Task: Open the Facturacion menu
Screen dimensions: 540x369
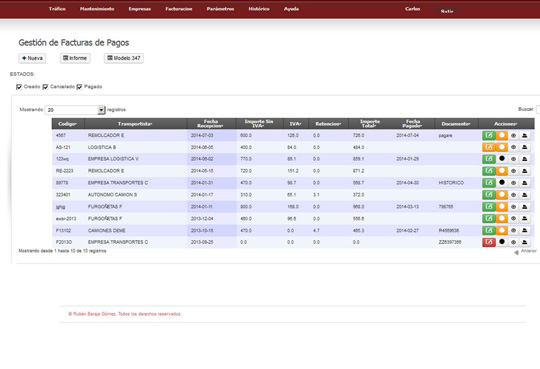Action: tap(179, 9)
